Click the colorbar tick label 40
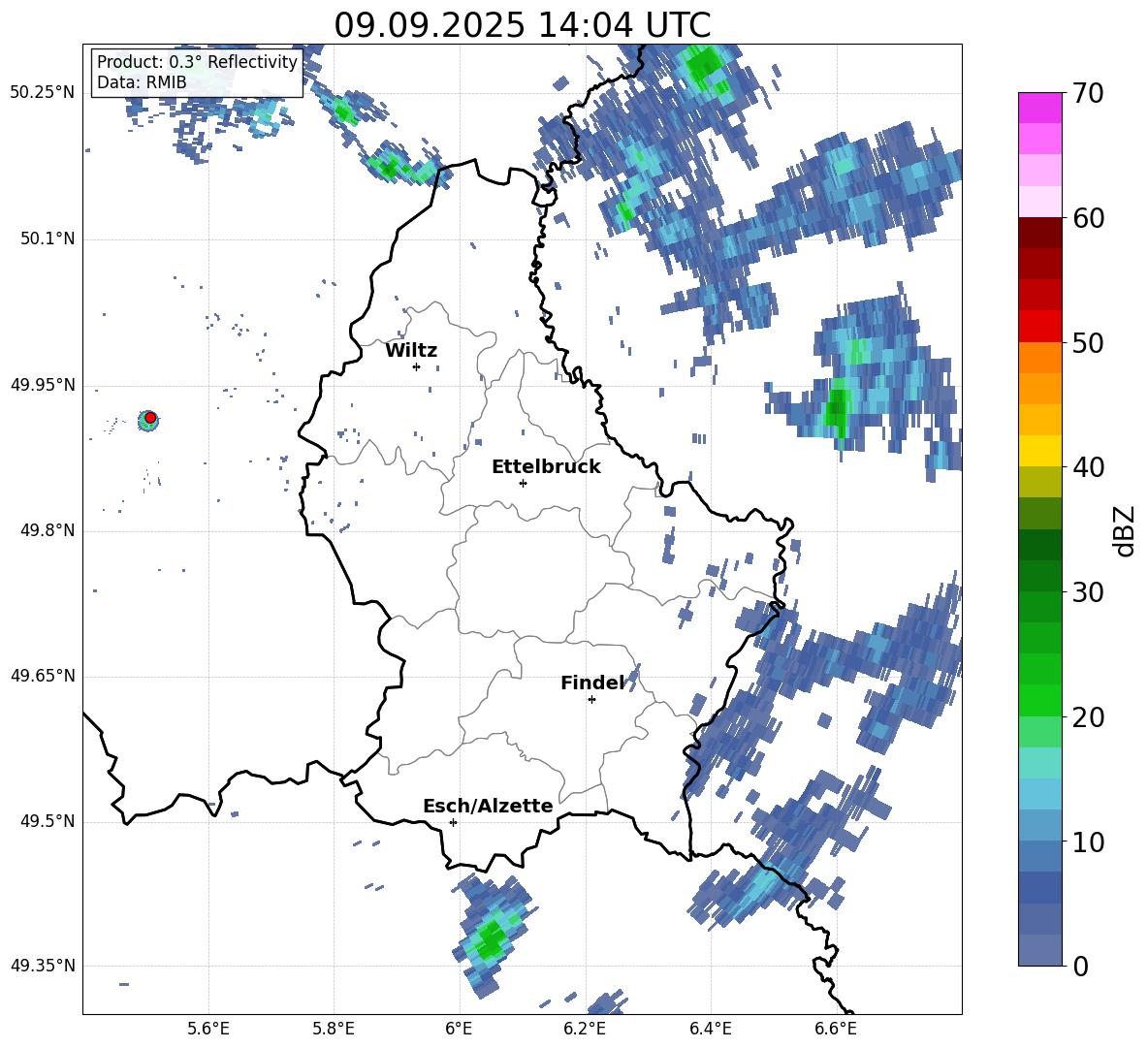This screenshot has width=1148, height=1048. [1088, 467]
